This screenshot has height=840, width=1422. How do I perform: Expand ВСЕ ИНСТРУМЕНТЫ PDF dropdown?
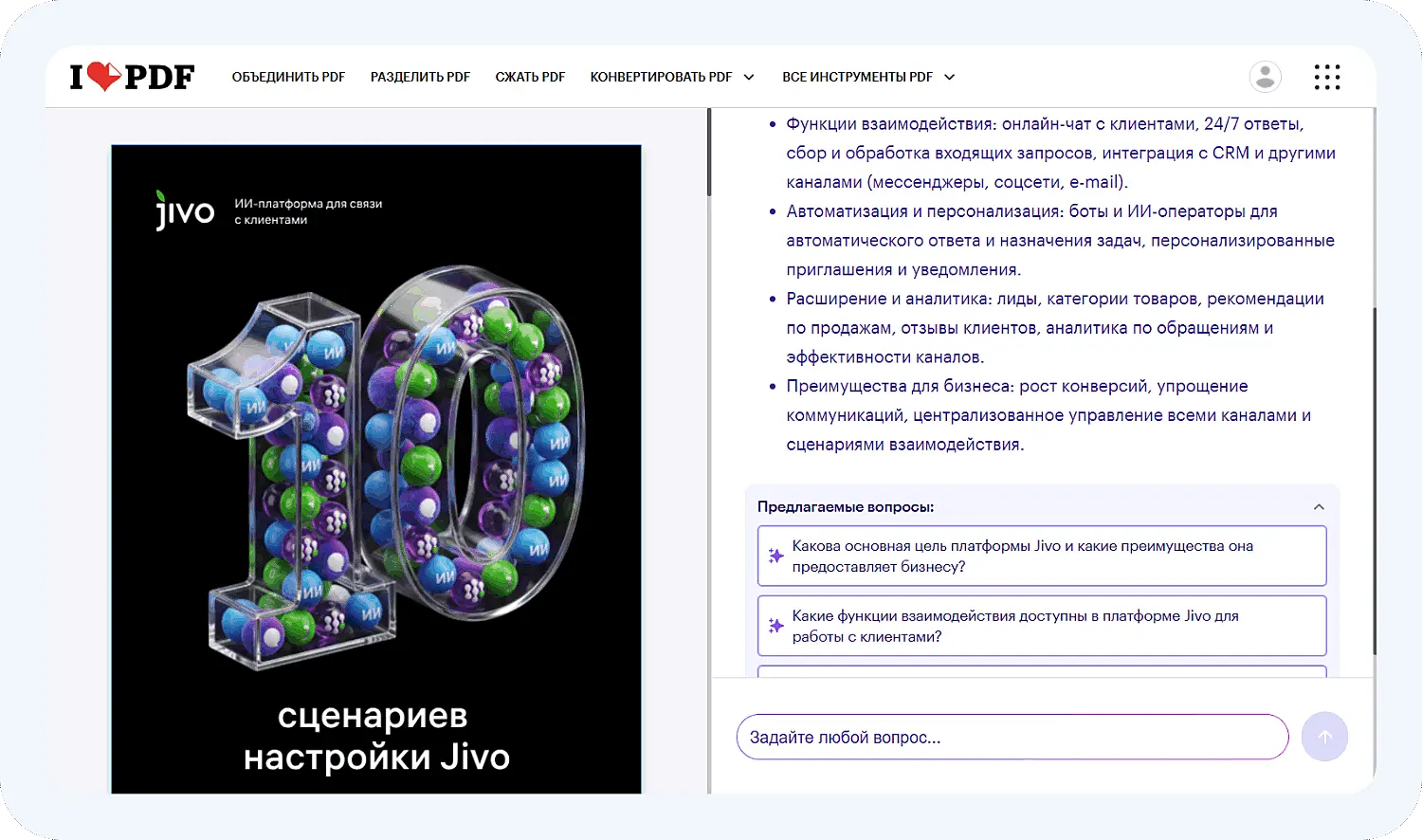click(x=868, y=77)
